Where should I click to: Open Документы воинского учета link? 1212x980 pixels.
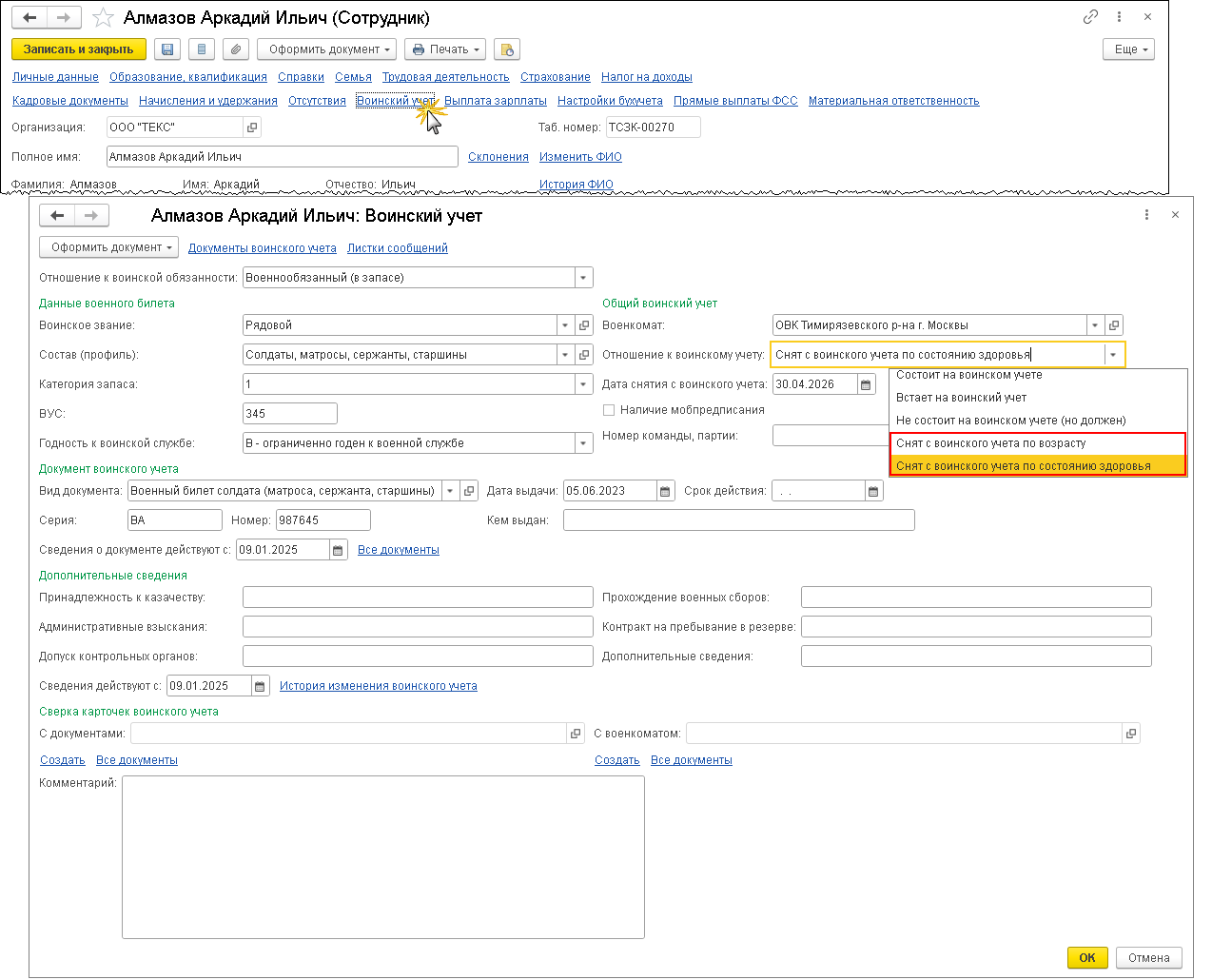(x=263, y=248)
